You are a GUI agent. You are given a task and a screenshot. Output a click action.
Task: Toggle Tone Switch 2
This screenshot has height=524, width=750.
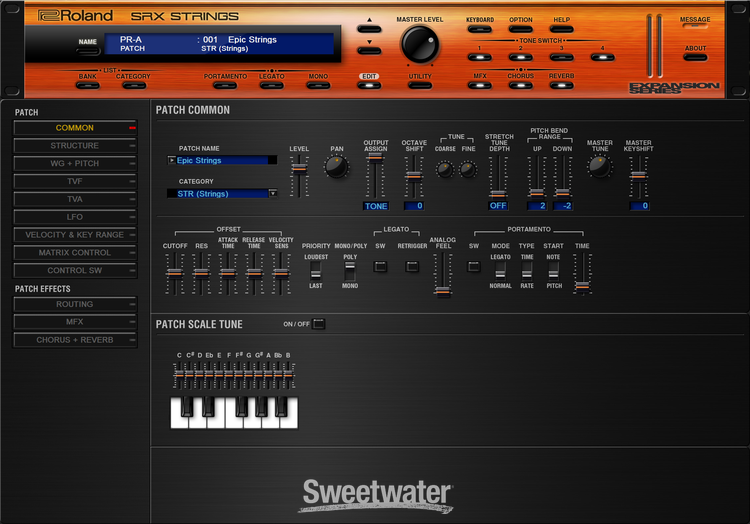pyautogui.click(x=520, y=57)
